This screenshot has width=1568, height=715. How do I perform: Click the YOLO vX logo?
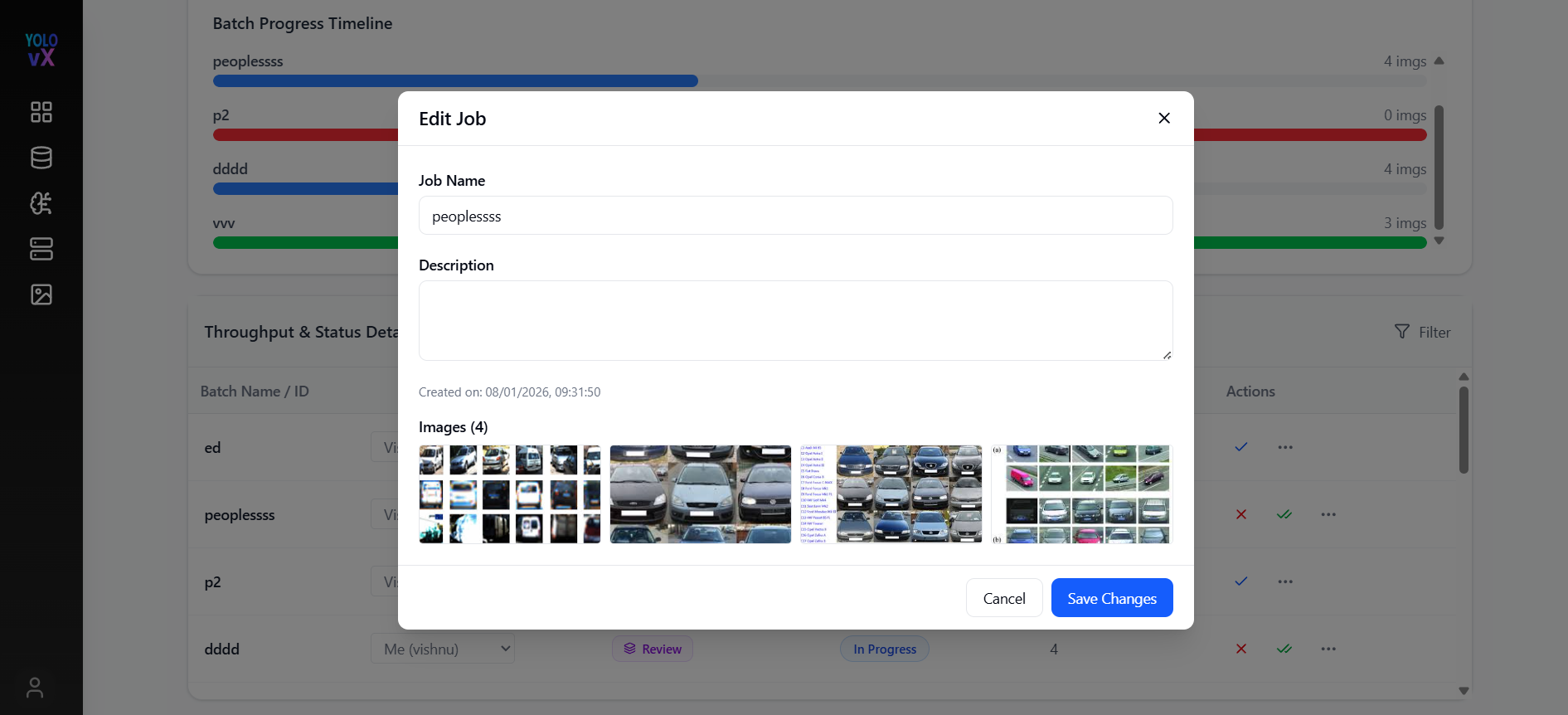41,50
